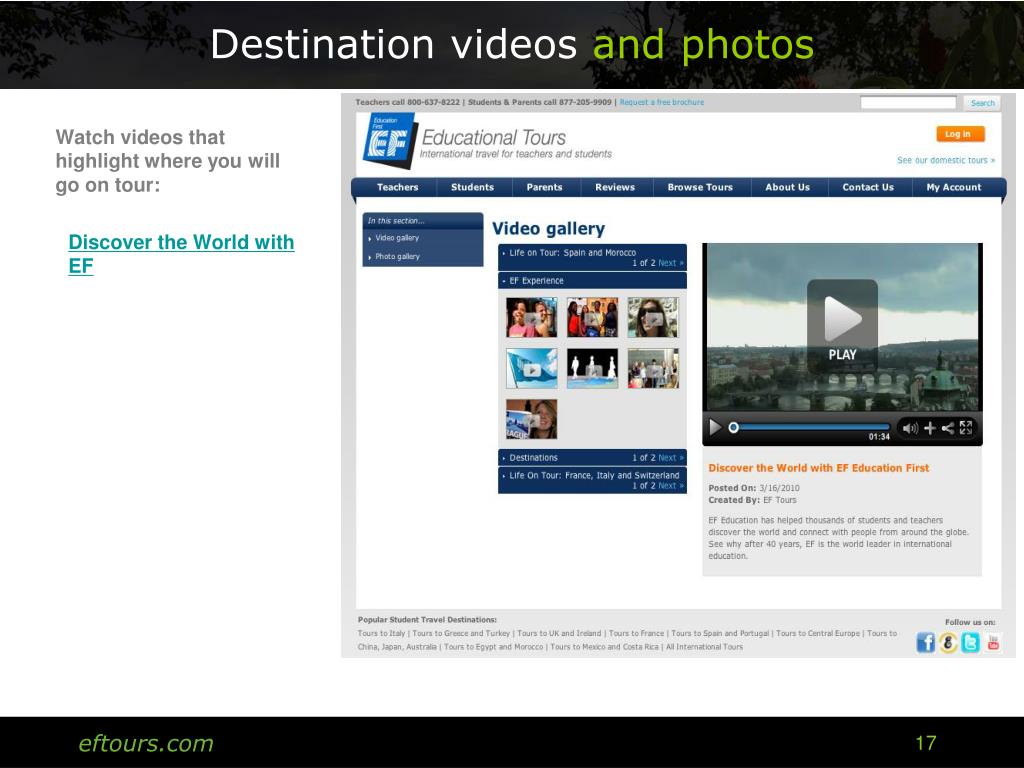
Task: Click Next in the Destinations header
Action: click(x=671, y=458)
